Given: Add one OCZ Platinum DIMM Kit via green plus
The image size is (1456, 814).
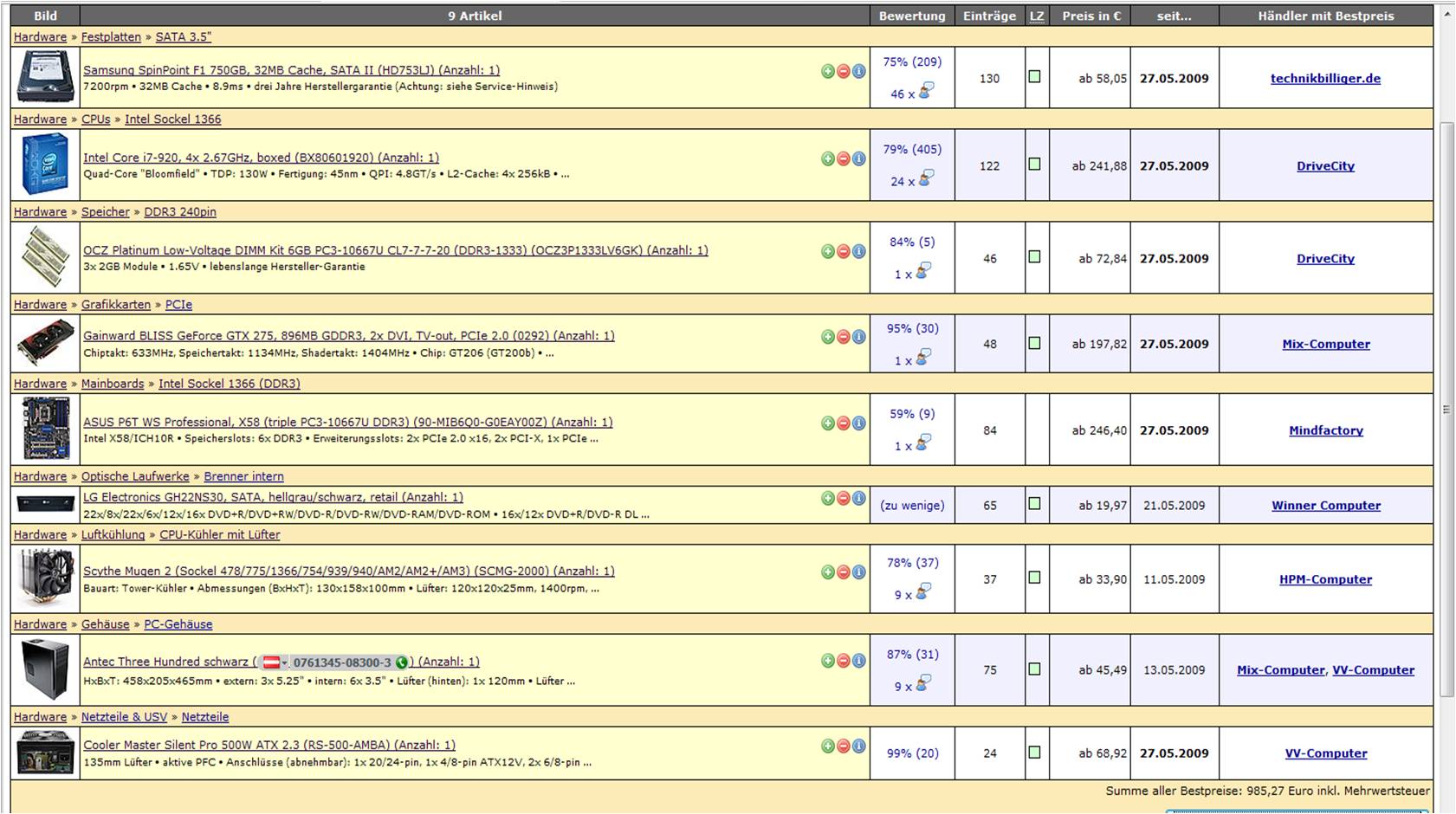Looking at the screenshot, I should tap(828, 251).
